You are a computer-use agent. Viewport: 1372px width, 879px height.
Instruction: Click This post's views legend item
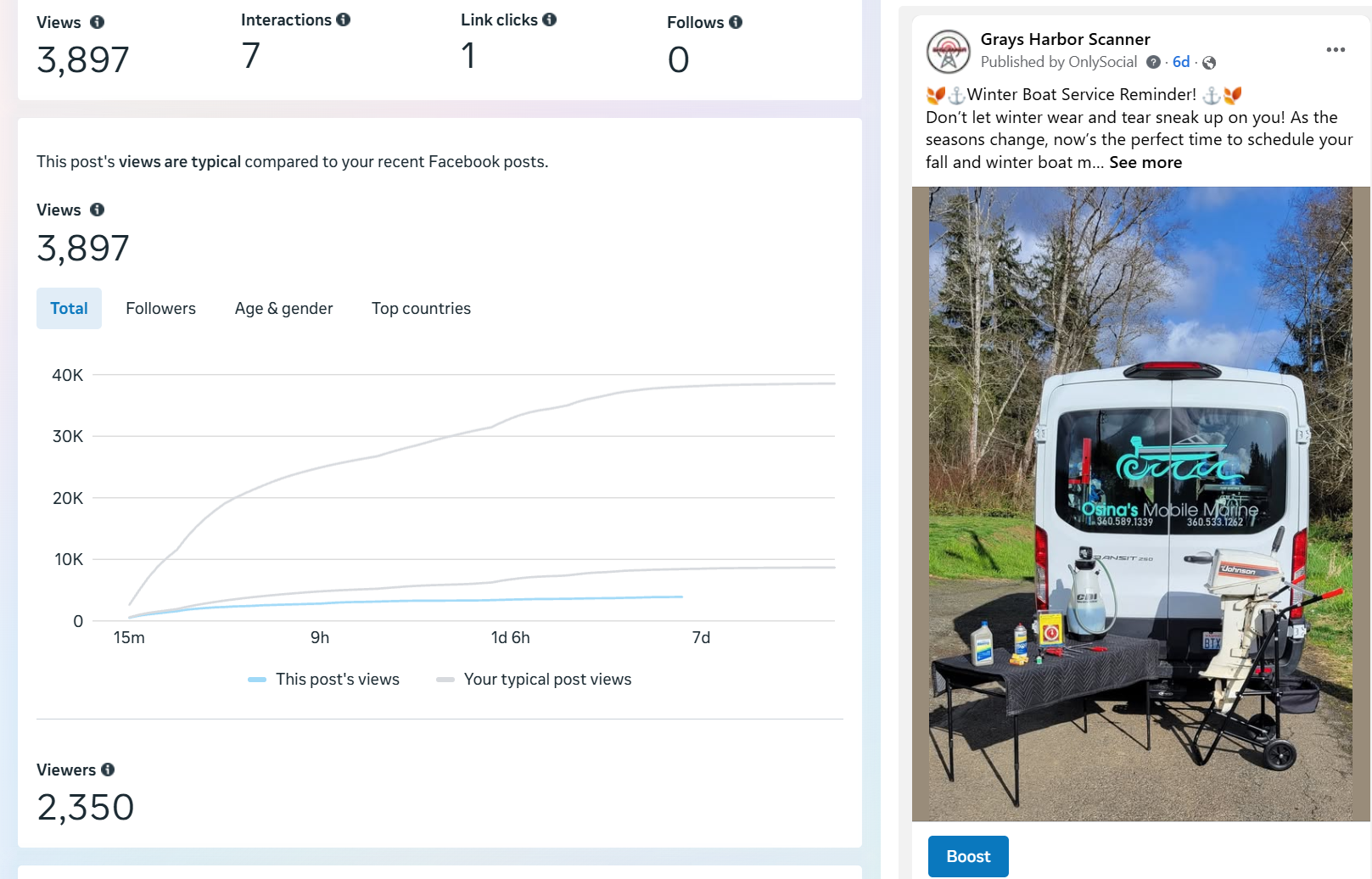[324, 680]
